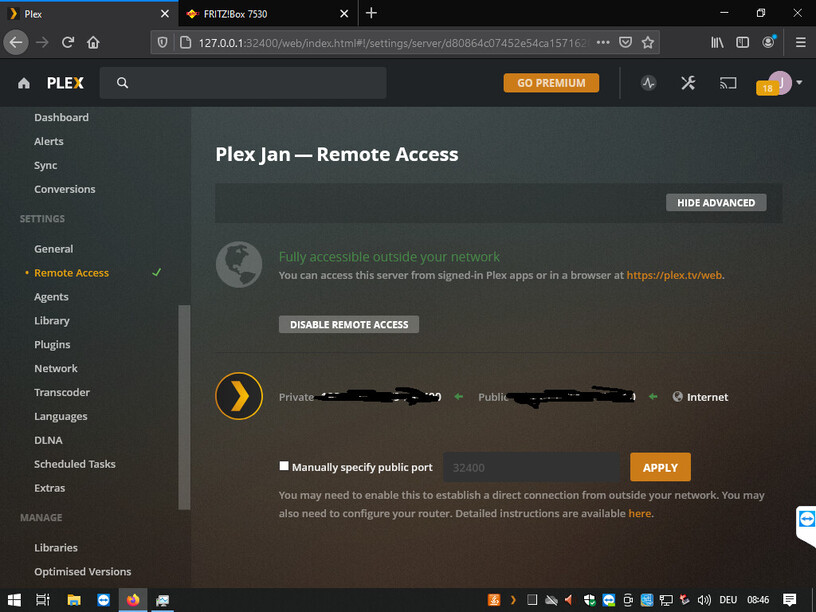Follow the https://plex.tv/web link
This screenshot has height=612, width=816.
[674, 275]
